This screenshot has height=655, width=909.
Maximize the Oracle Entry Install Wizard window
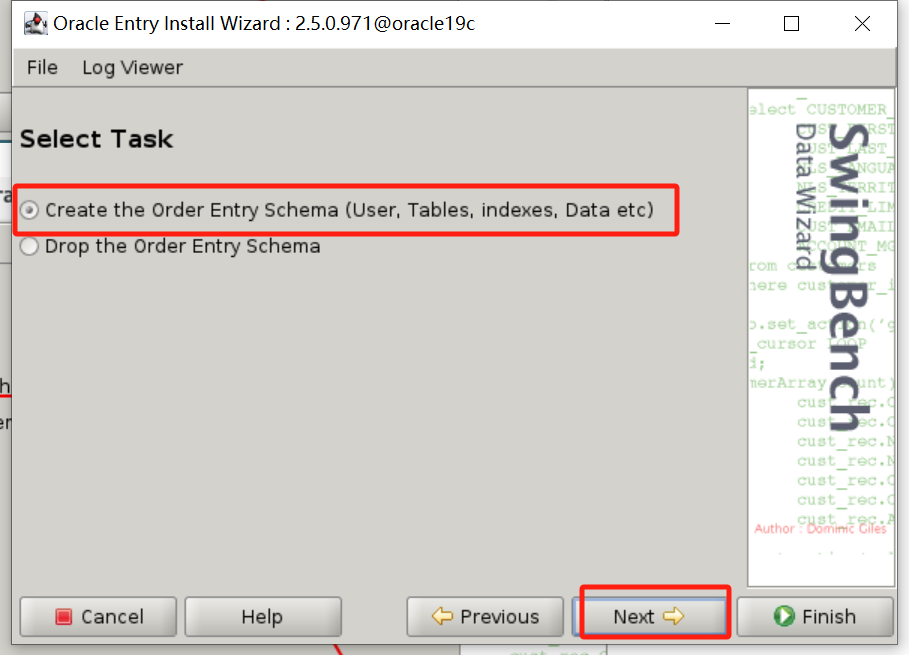(791, 23)
